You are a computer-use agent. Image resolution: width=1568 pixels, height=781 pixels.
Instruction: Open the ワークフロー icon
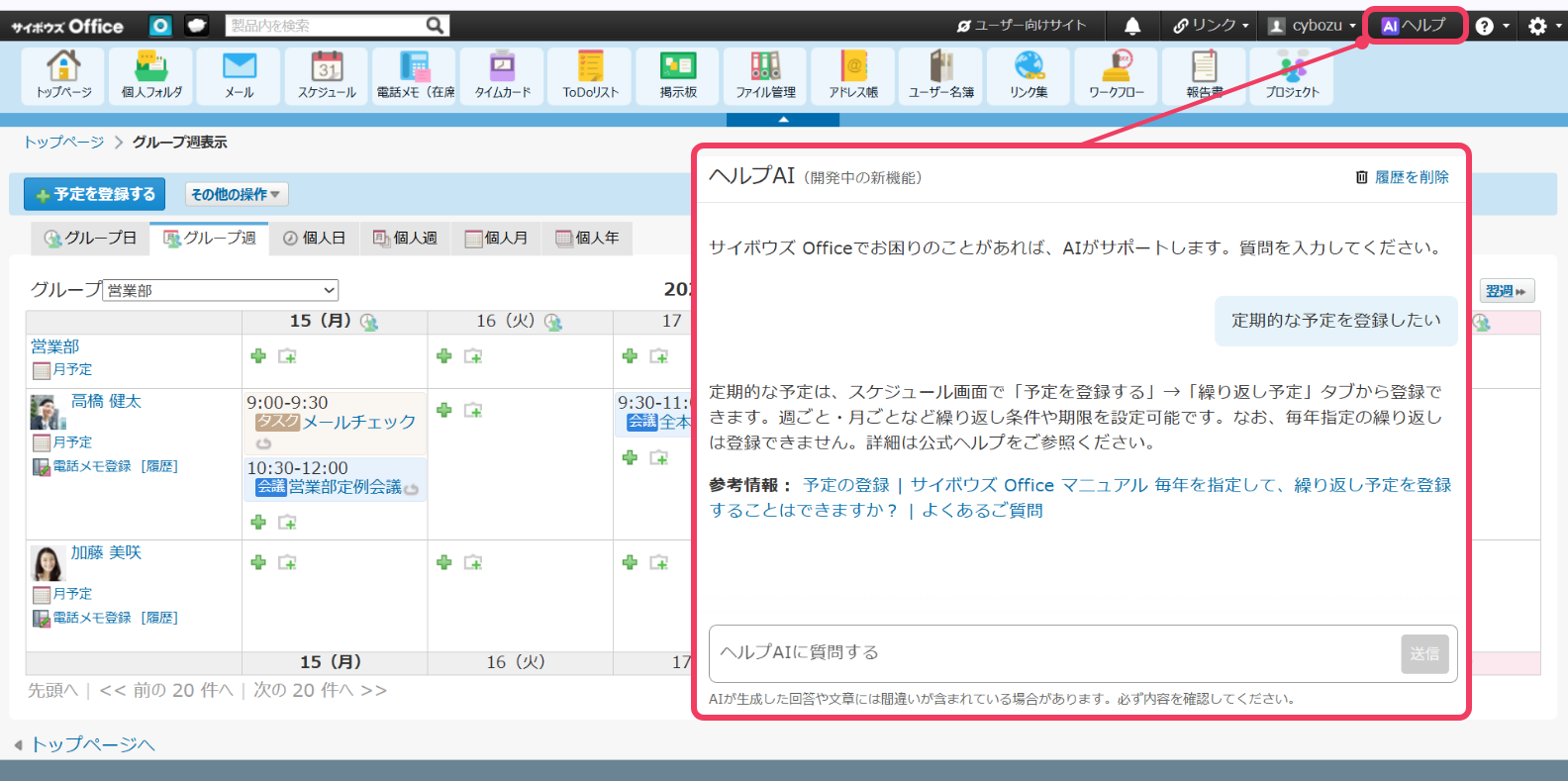1116,75
